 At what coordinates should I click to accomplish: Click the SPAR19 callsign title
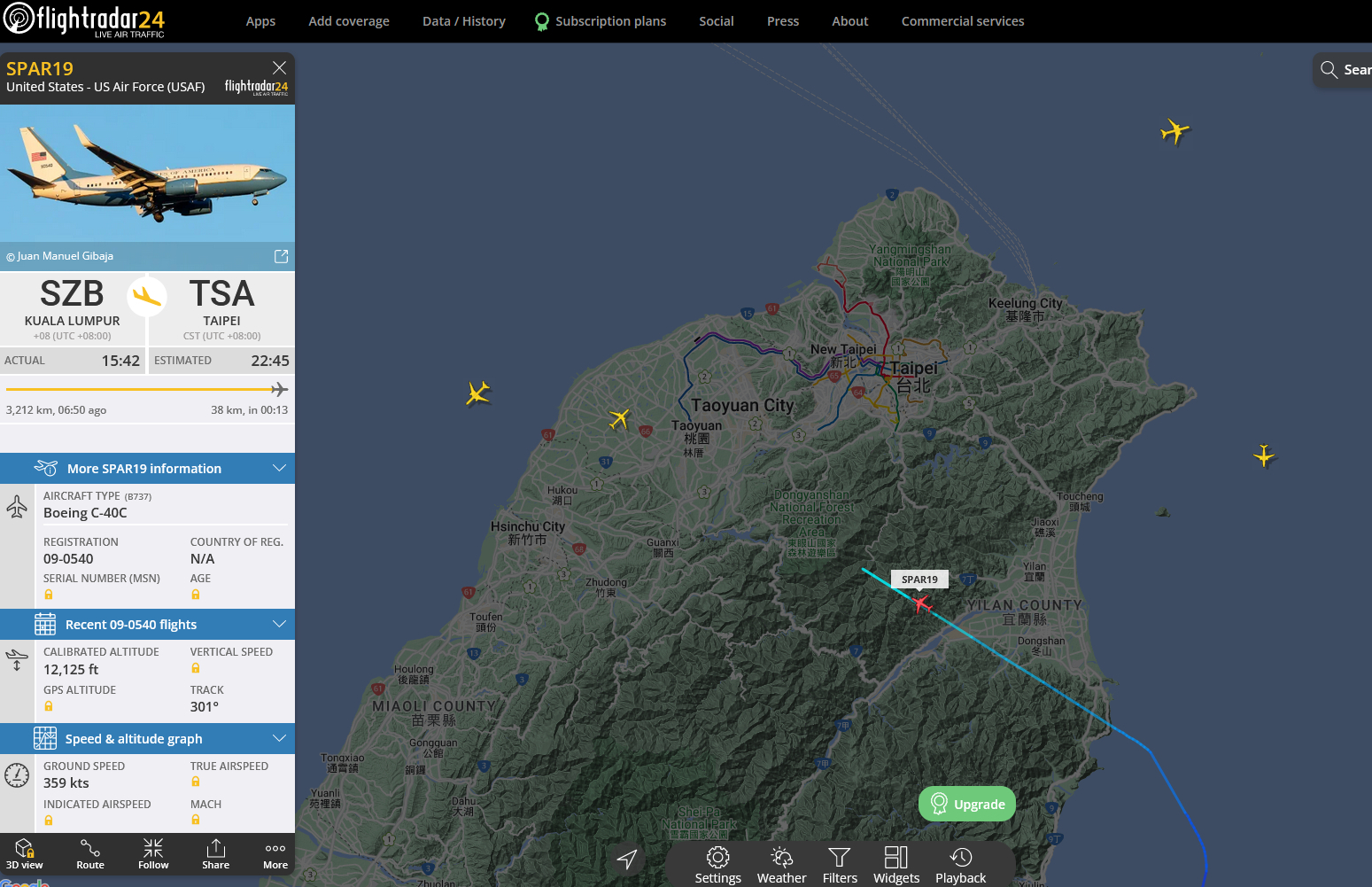point(40,68)
